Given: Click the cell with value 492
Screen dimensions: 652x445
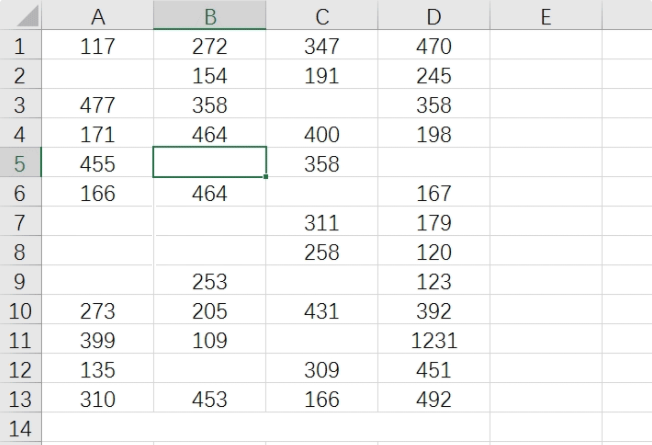Looking at the screenshot, I should tap(434, 400).
